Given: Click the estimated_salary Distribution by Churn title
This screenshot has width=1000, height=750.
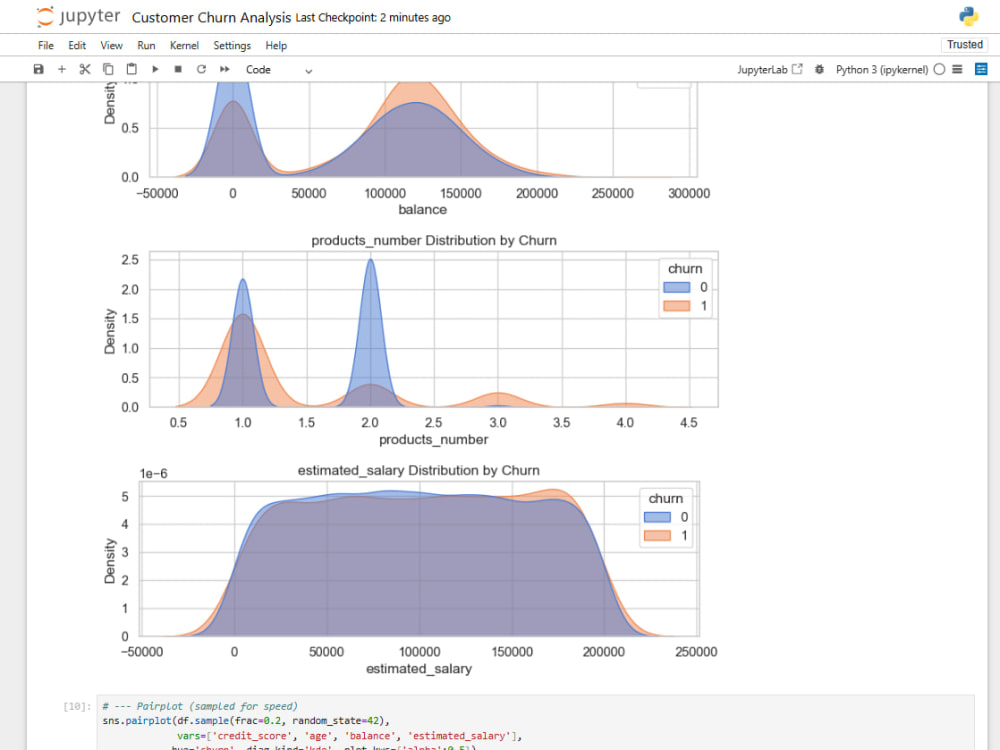Looking at the screenshot, I should (x=418, y=470).
